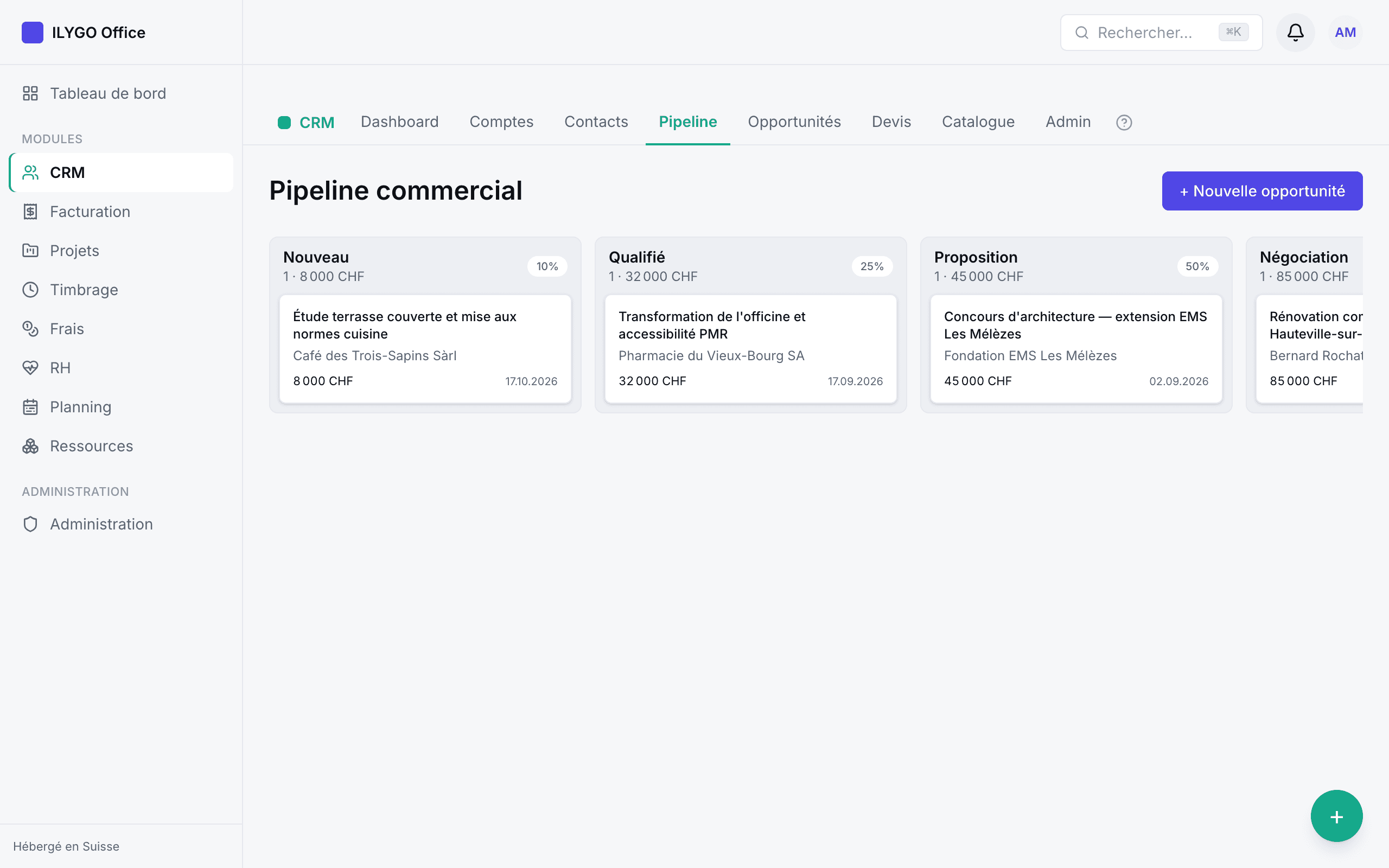Click the Frais coins icon

30,328
